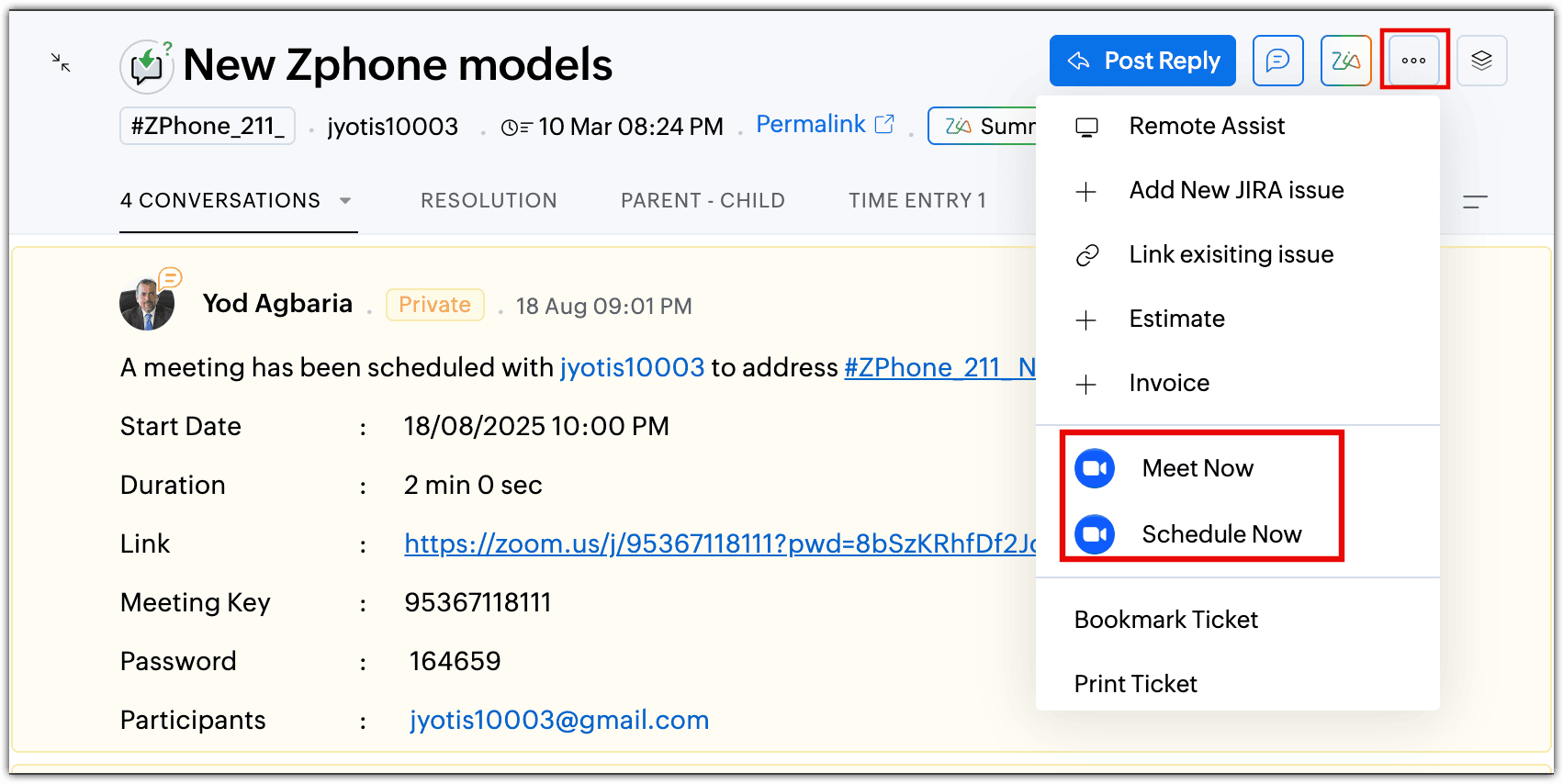This screenshot has height=784, width=1563.
Task: Select Add New JIRA issue
Action: (1236, 190)
